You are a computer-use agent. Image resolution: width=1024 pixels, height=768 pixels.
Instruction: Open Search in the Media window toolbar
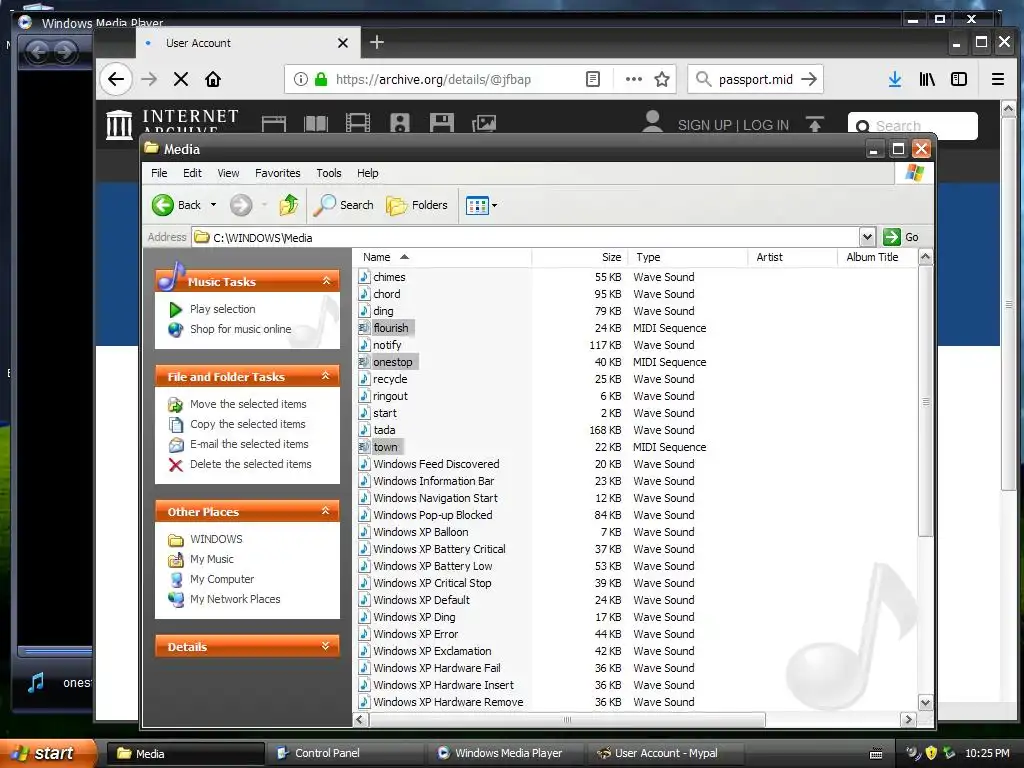tap(344, 205)
